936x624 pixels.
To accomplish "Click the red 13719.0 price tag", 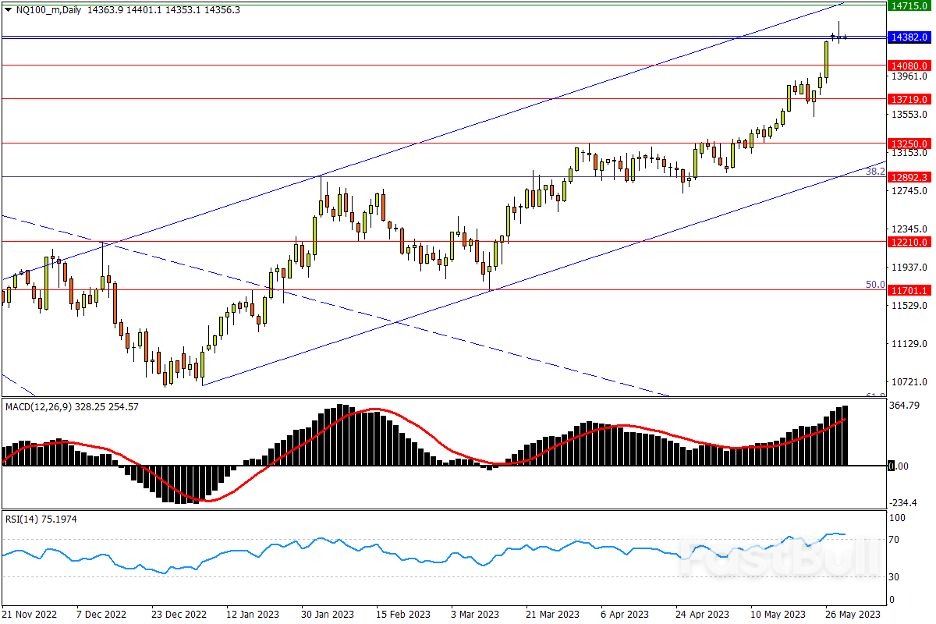I will click(x=909, y=100).
